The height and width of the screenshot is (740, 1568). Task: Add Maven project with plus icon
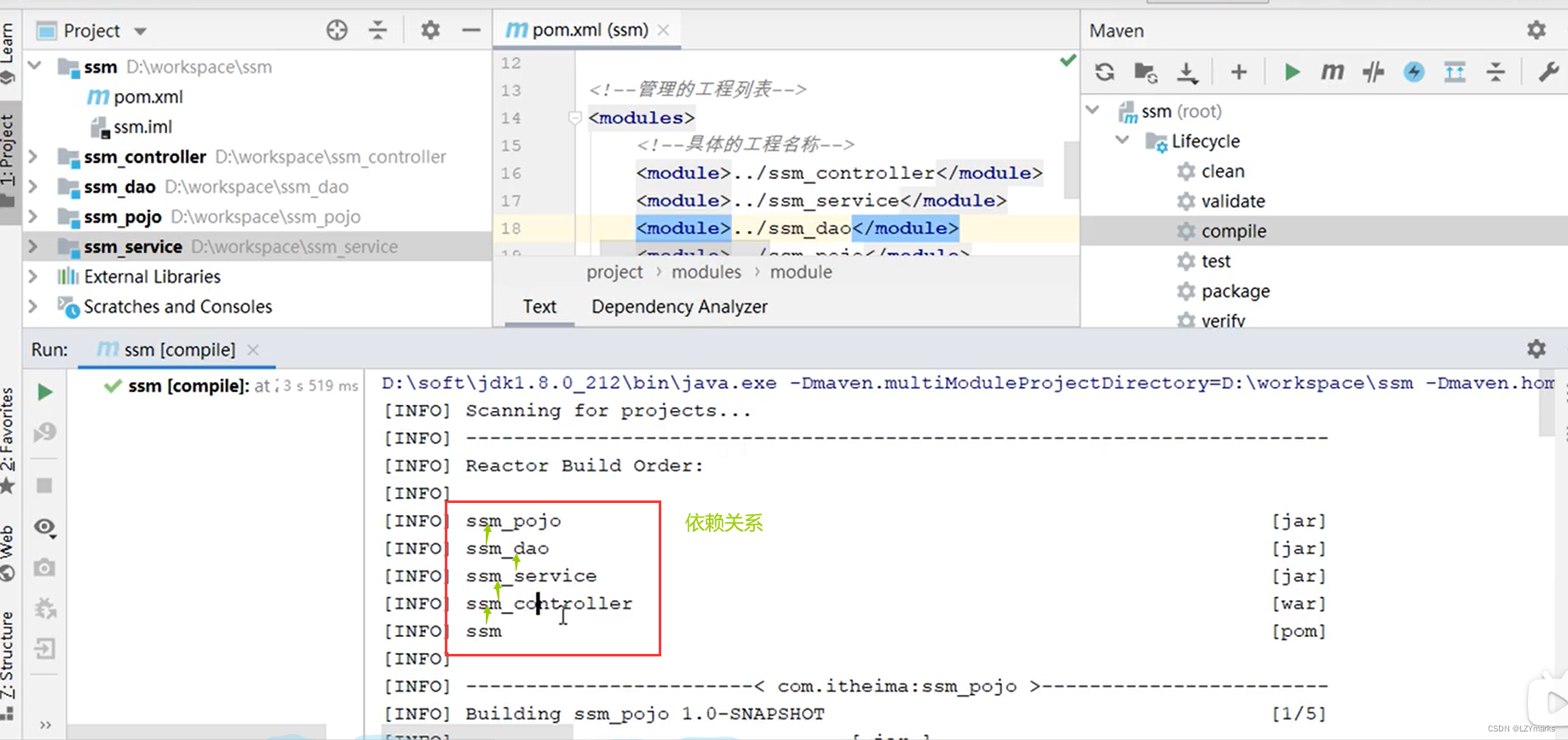(x=1239, y=72)
